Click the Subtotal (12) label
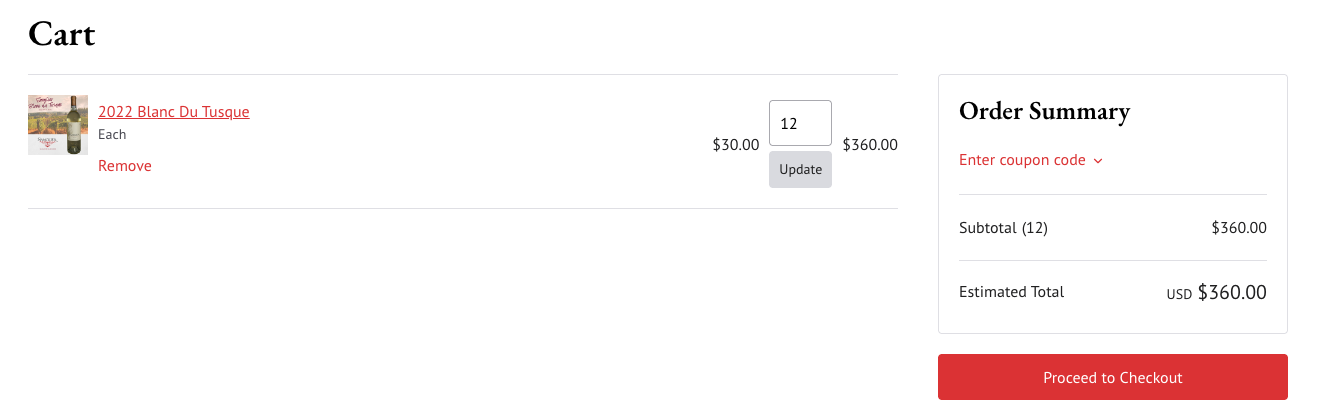This screenshot has height=414, width=1336. (1003, 228)
